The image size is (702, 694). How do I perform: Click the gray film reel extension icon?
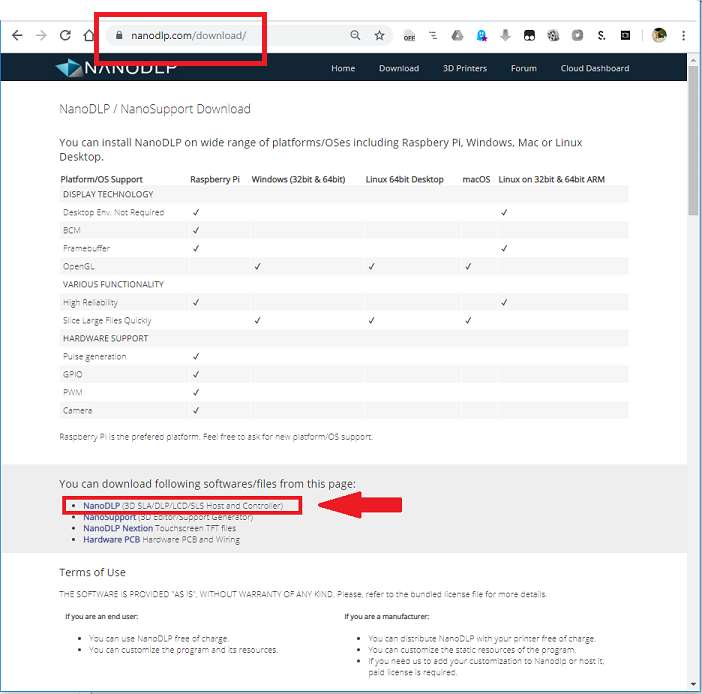(x=553, y=35)
